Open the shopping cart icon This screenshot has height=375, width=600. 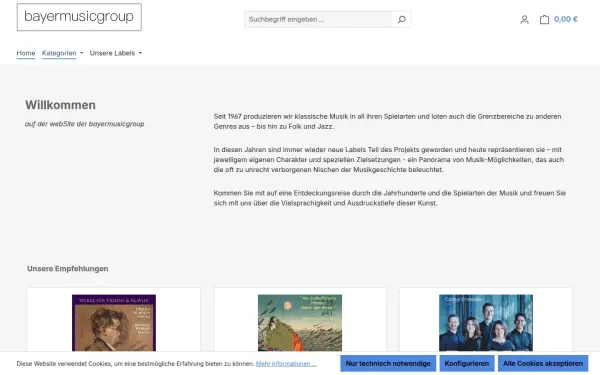click(x=544, y=20)
